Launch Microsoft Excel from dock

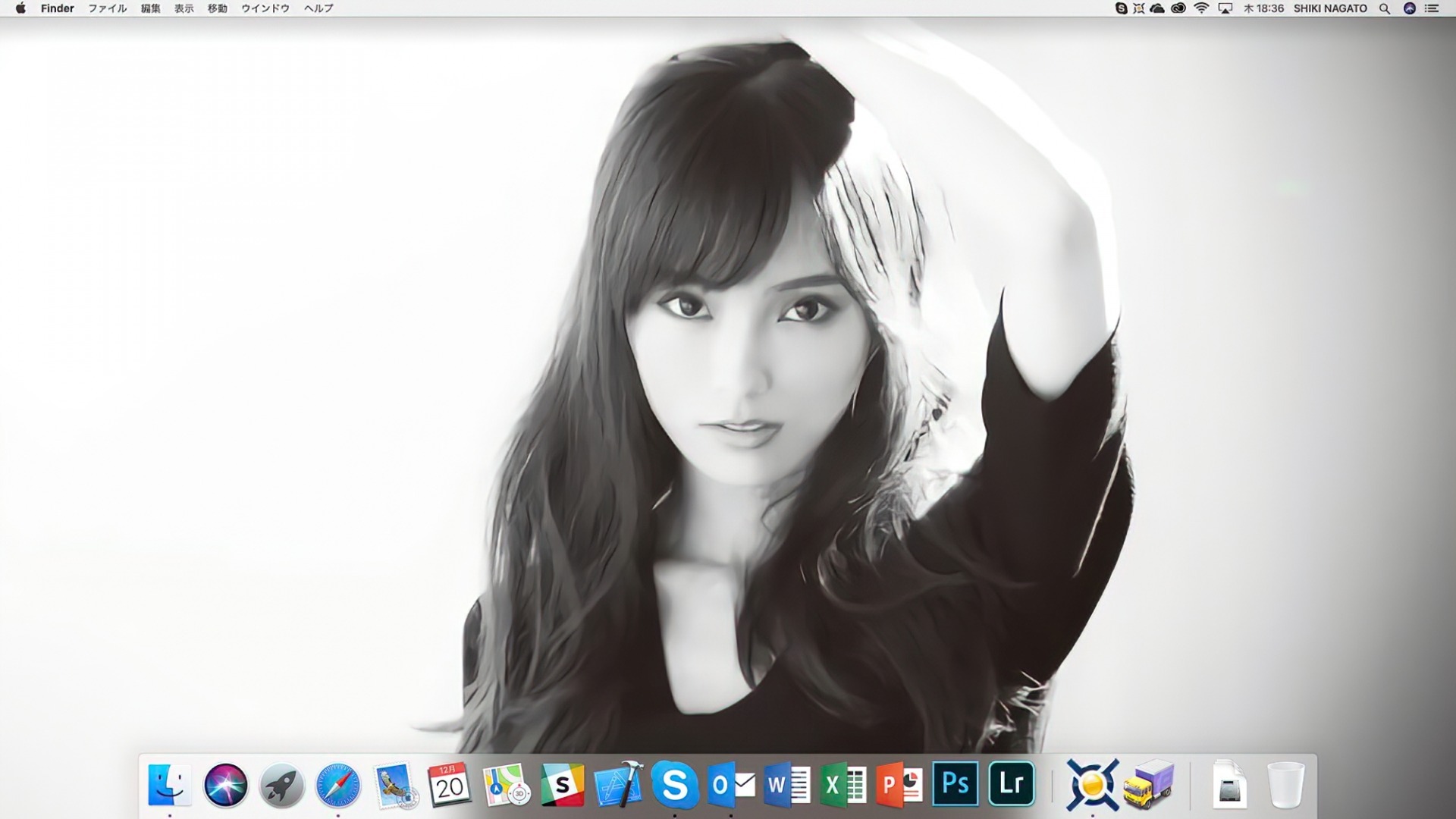[x=843, y=784]
